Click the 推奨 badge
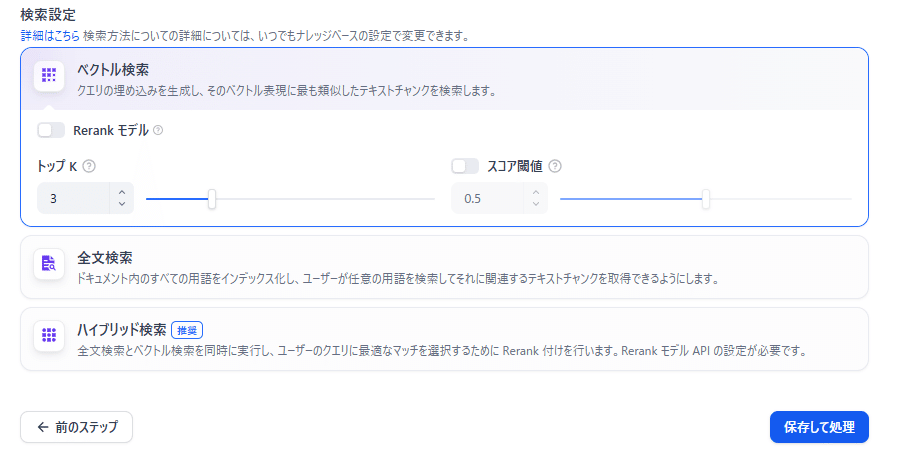The width and height of the screenshot is (907, 462). click(x=187, y=330)
